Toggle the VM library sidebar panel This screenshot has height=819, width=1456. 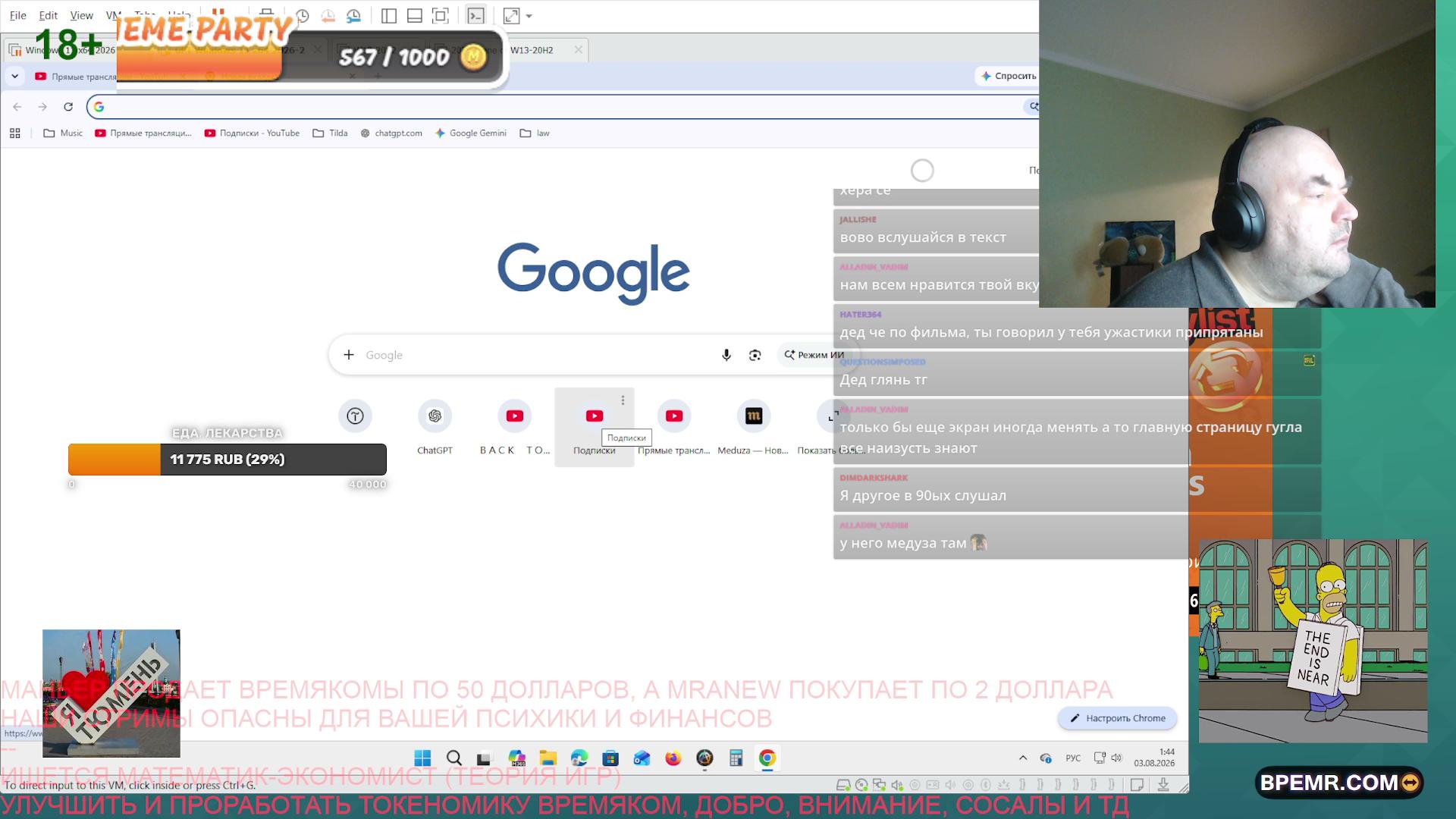(x=389, y=15)
